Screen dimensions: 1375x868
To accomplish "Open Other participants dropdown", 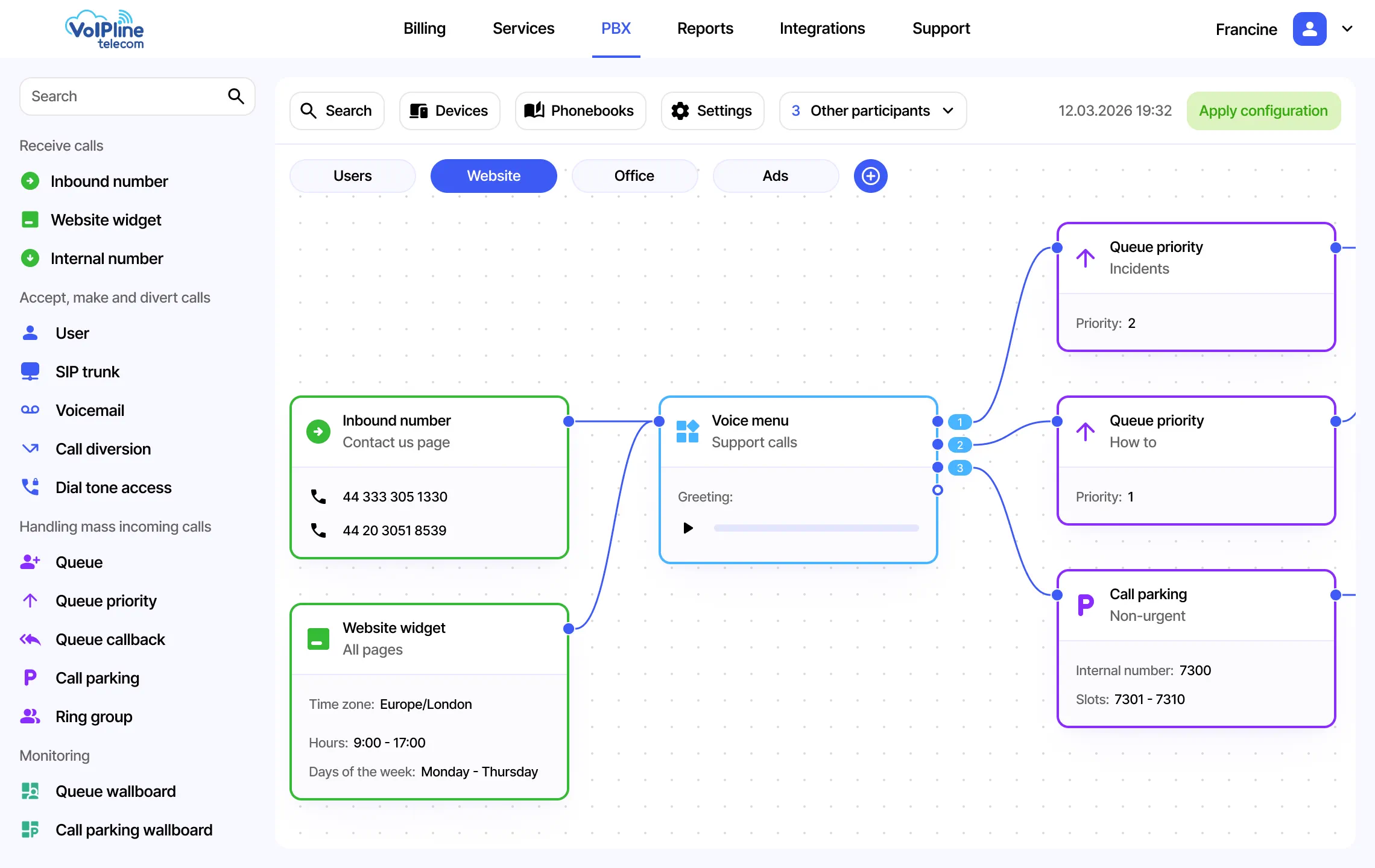I will pos(873,111).
